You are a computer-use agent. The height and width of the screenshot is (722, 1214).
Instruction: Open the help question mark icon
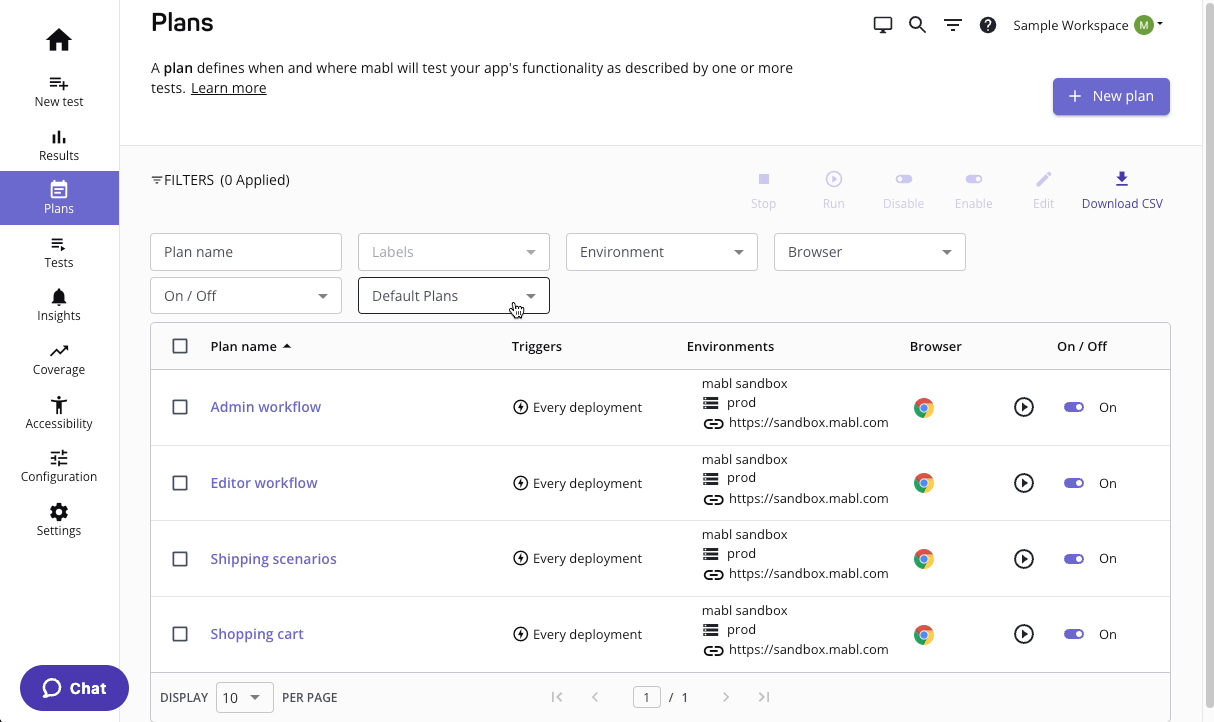click(x=988, y=25)
